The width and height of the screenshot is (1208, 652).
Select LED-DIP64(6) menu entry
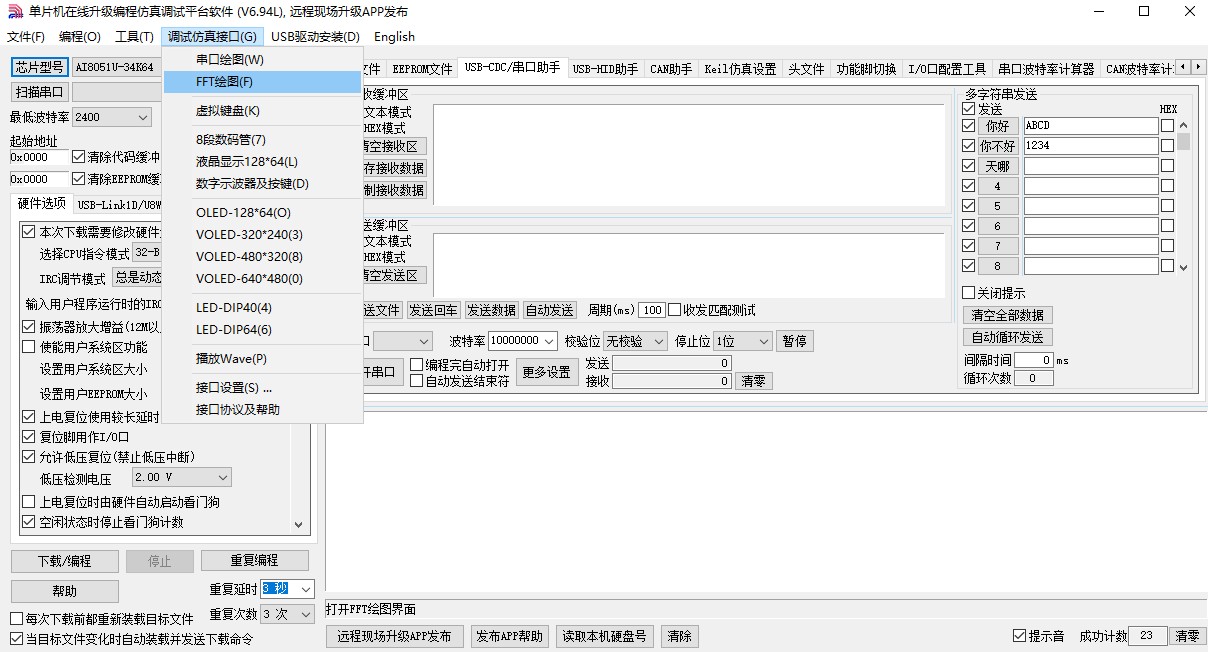click(x=262, y=330)
